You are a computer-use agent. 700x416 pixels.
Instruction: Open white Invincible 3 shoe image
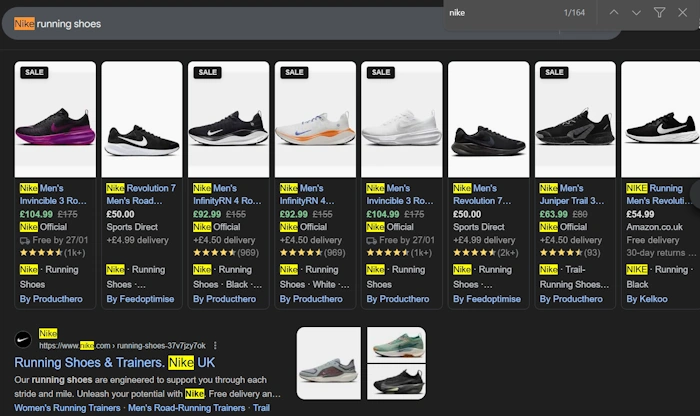[402, 119]
